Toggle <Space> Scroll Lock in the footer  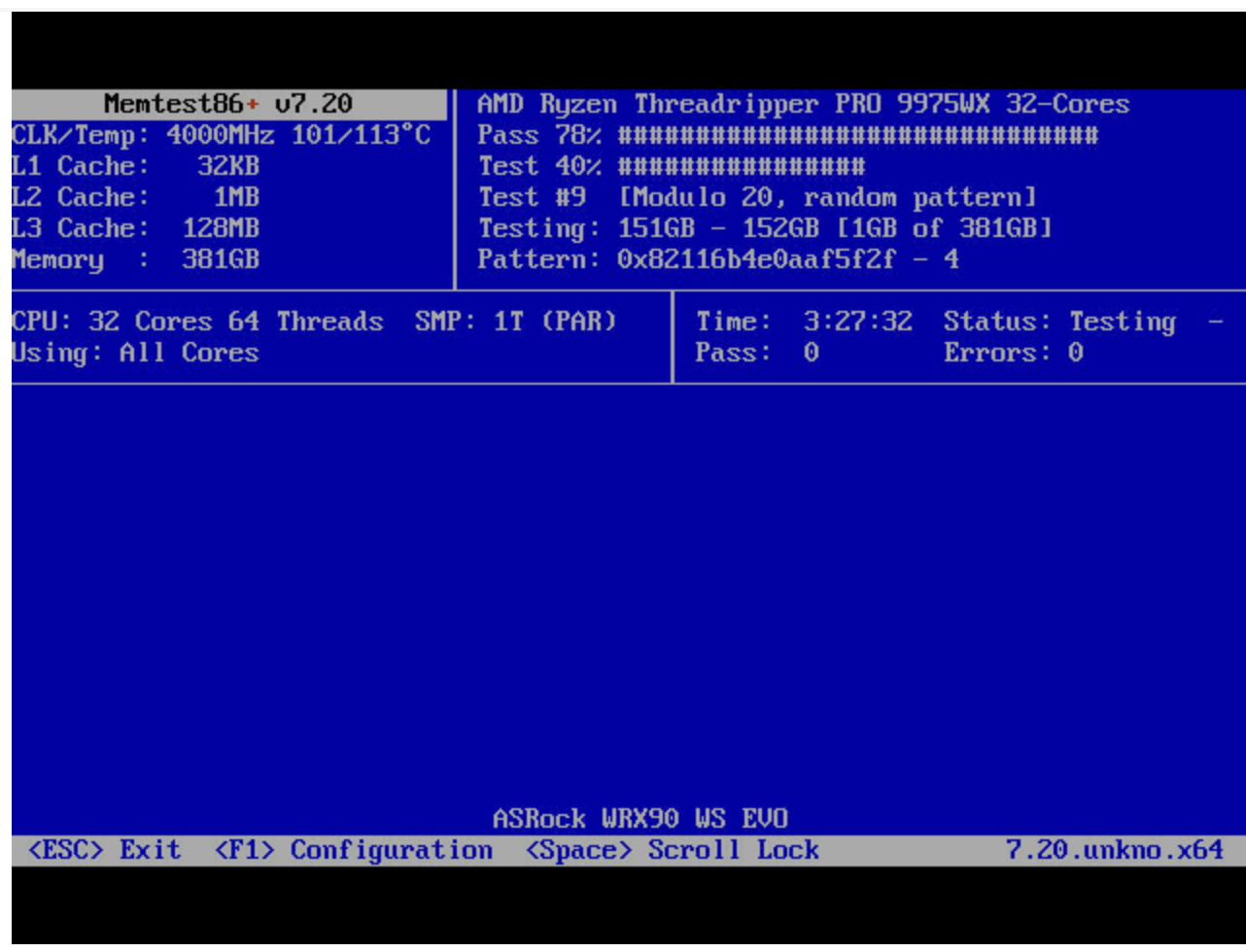pyautogui.click(x=672, y=850)
